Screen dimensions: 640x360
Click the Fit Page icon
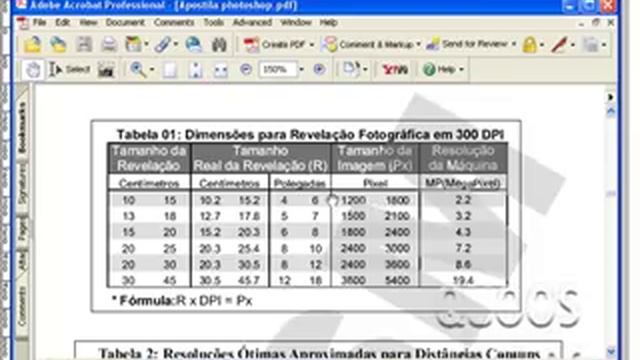pyautogui.click(x=196, y=70)
